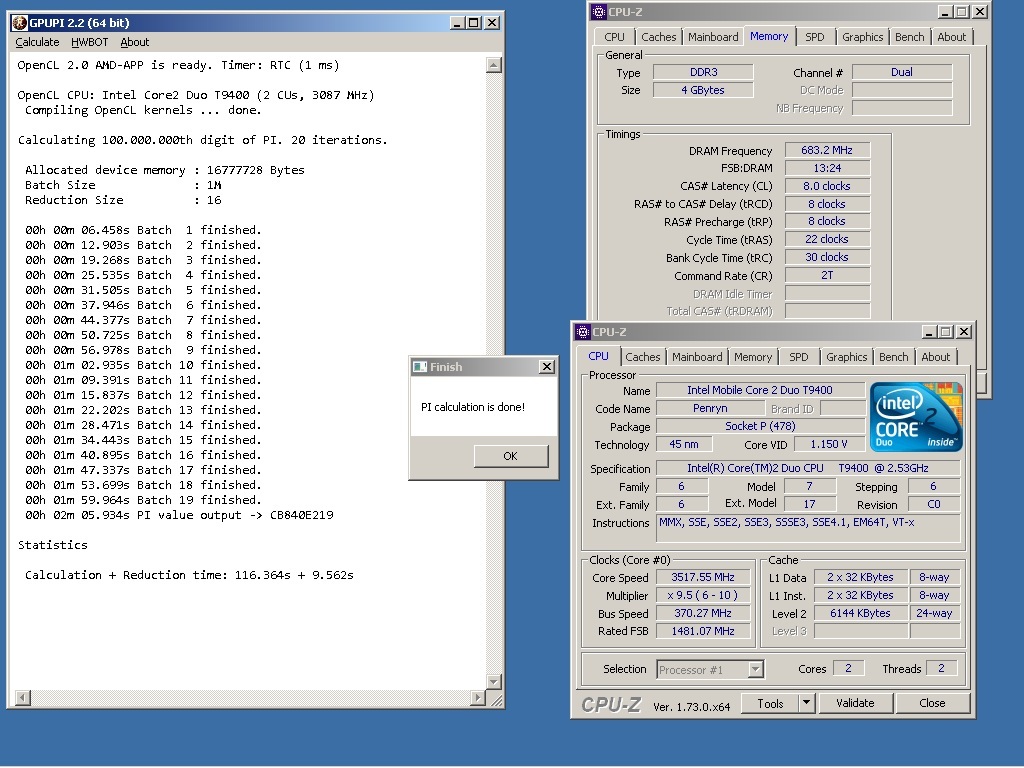The height and width of the screenshot is (768, 1024).
Task: Open the Processor #1 selection dropdown
Action: tap(756, 669)
